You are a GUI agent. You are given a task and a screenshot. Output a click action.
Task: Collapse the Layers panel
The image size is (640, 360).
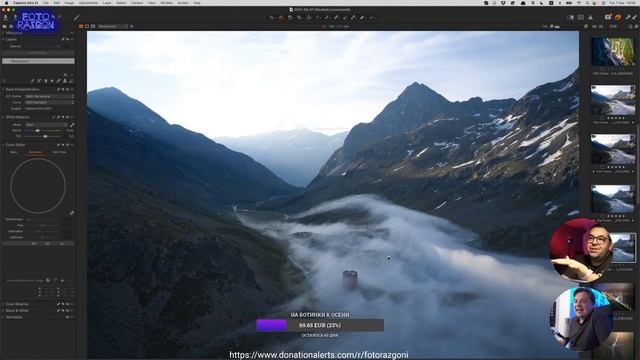point(3,40)
